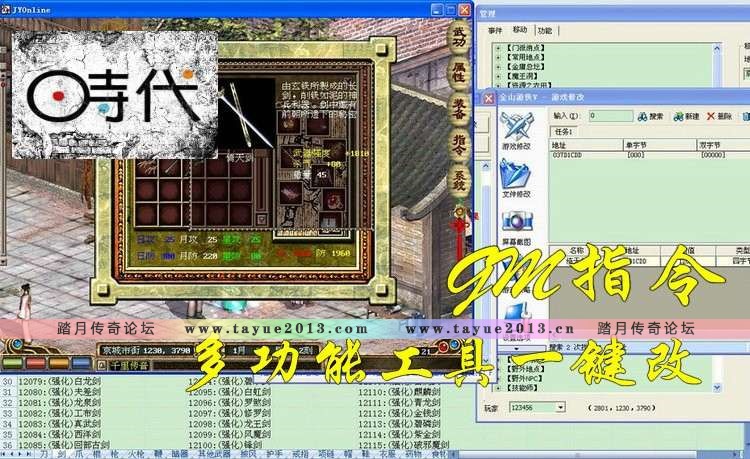The image size is (750, 459).
Task: Open the 指令 button in game side menu
Action: 459,144
